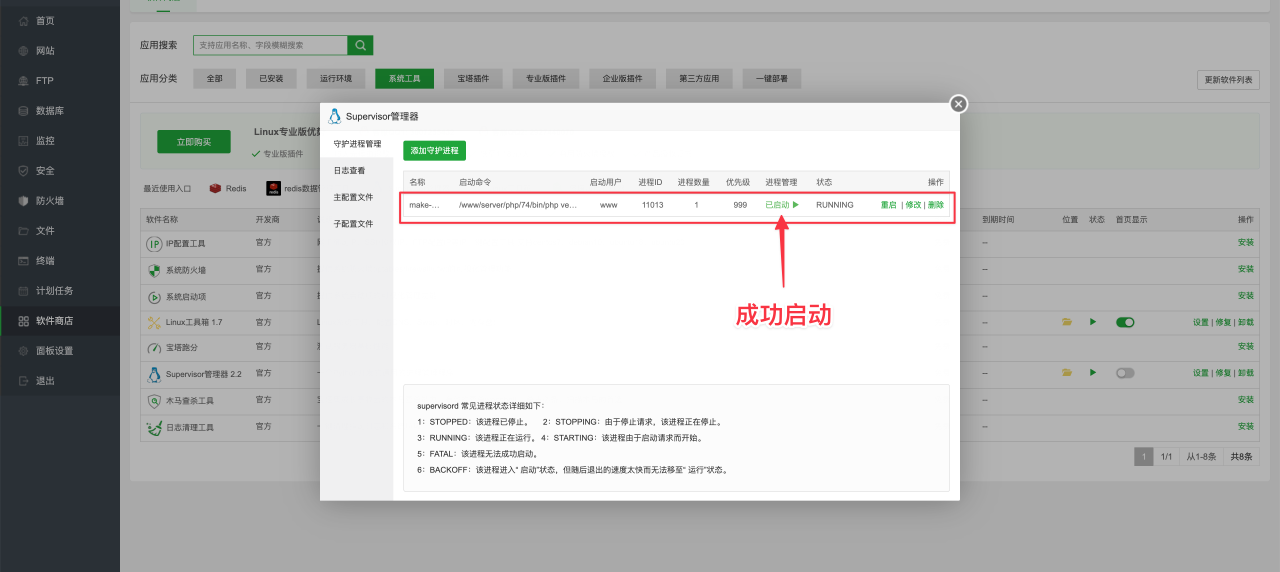Image resolution: width=1280 pixels, height=572 pixels.
Task: Open 软件商店 software store
Action: coord(54,320)
